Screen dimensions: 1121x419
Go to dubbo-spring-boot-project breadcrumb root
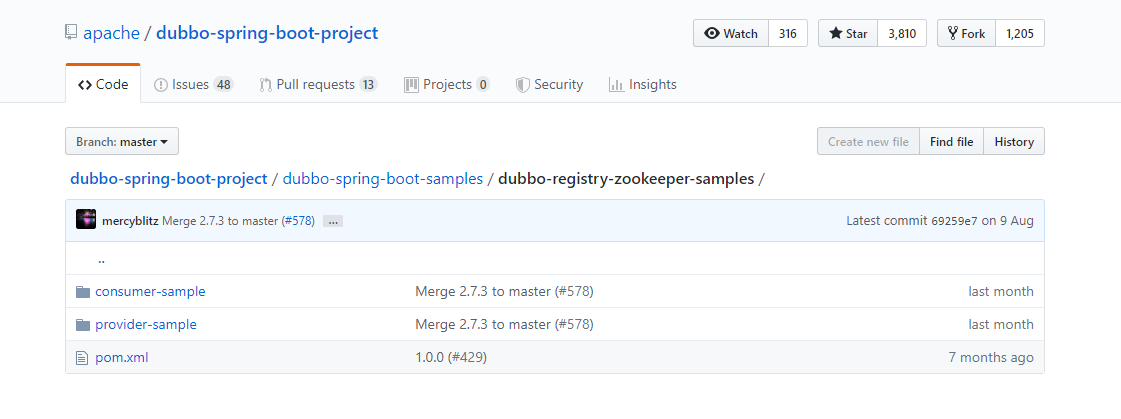[169, 179]
